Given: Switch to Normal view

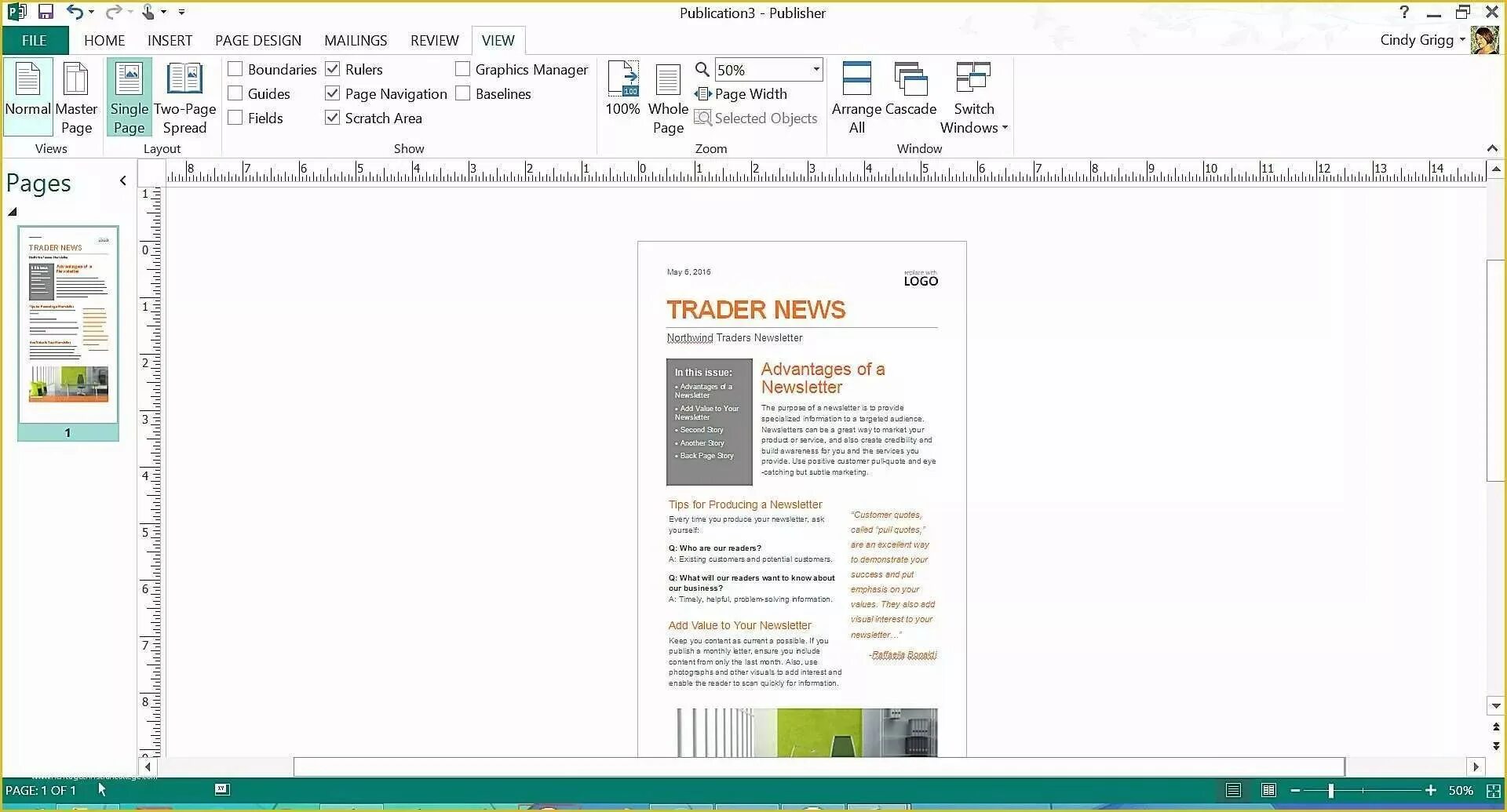Looking at the screenshot, I should point(27,97).
